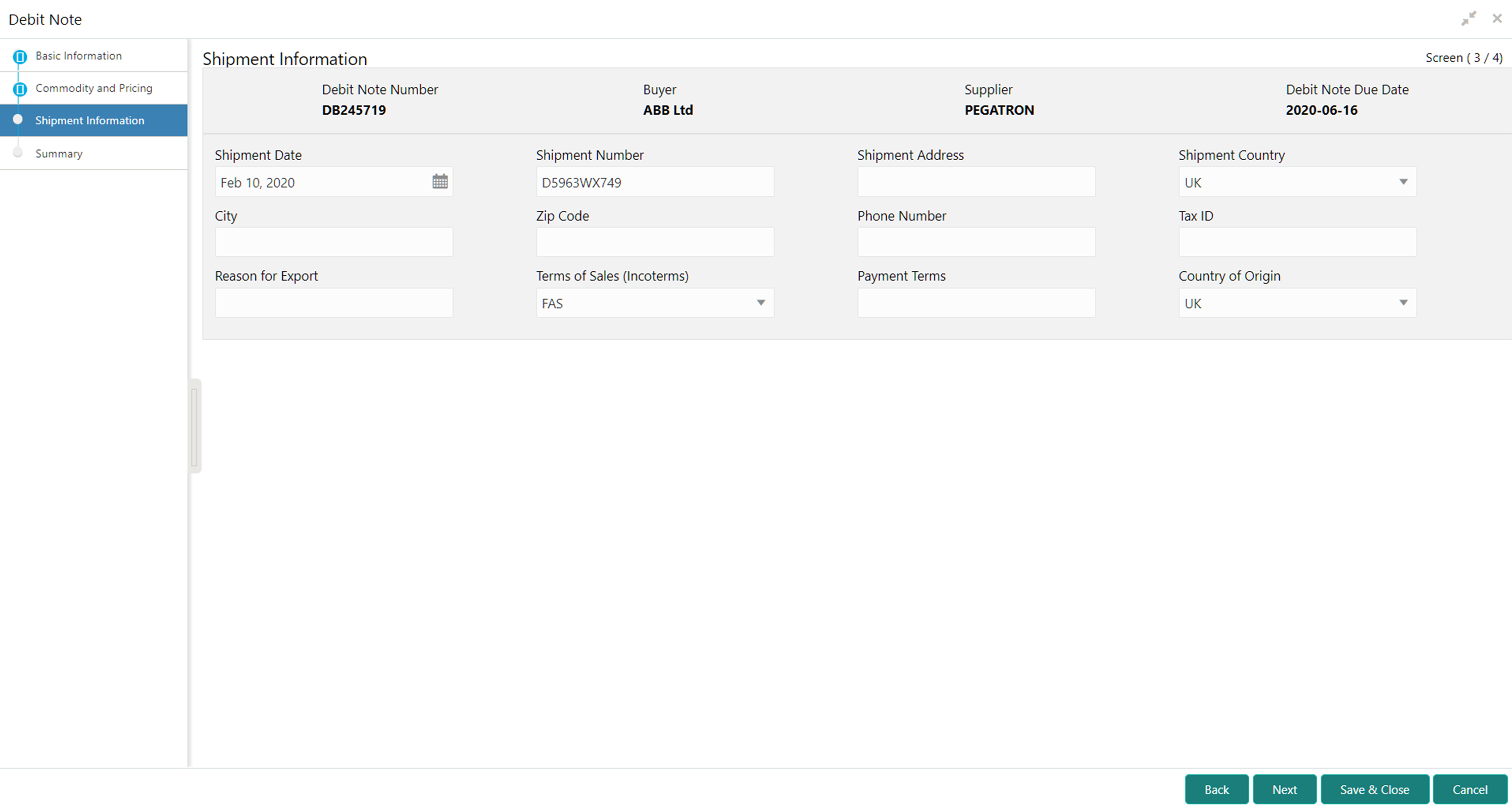Viewport: 1512px width, 808px height.
Task: Click the close icon top right corner
Action: tap(1497, 18)
